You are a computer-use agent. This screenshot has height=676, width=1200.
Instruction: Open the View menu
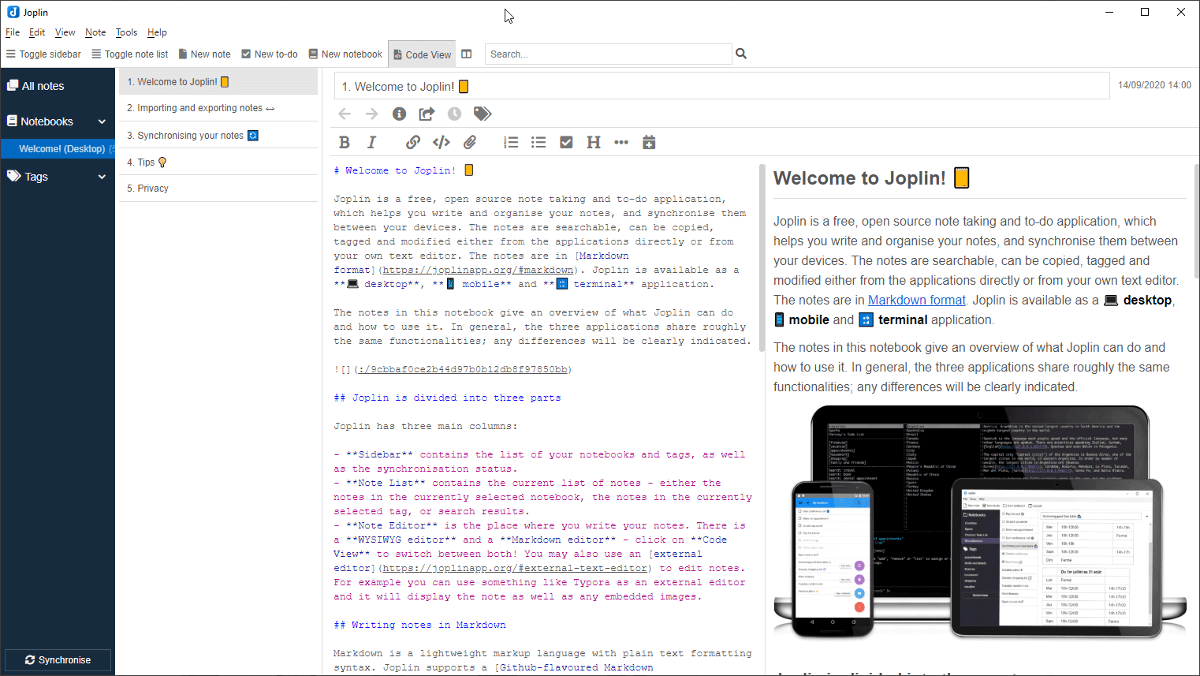click(x=65, y=33)
